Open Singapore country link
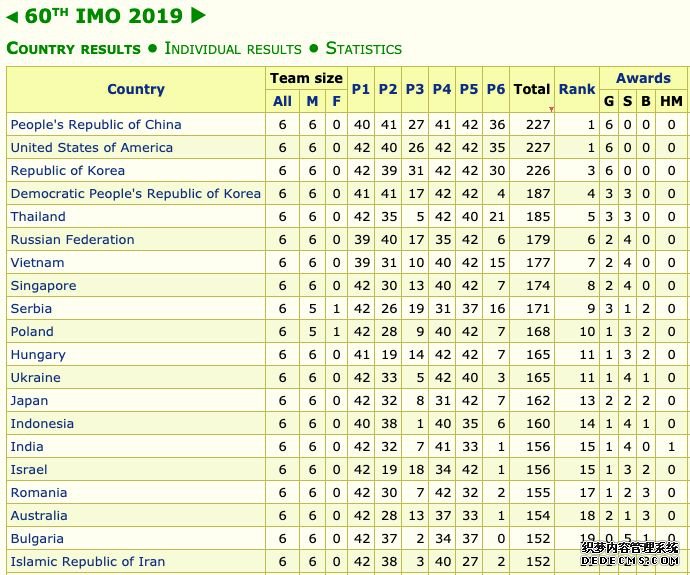This screenshot has height=575, width=690. [44, 286]
